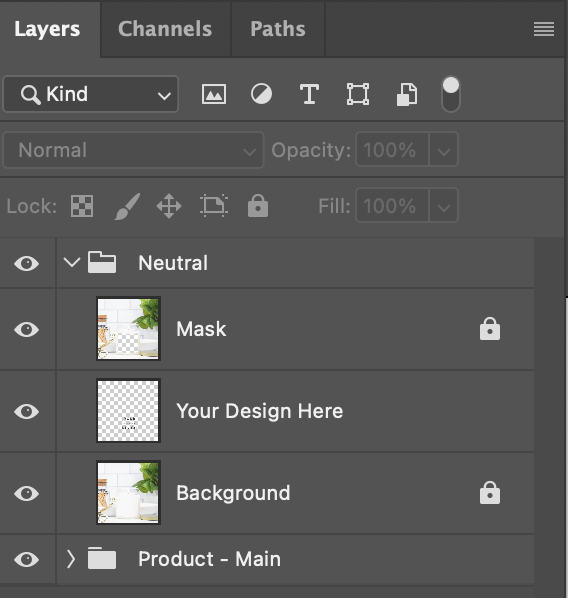Screen dimensions: 568x598
Task: Filter layers by pixel image icon
Action: pyautogui.click(x=214, y=94)
